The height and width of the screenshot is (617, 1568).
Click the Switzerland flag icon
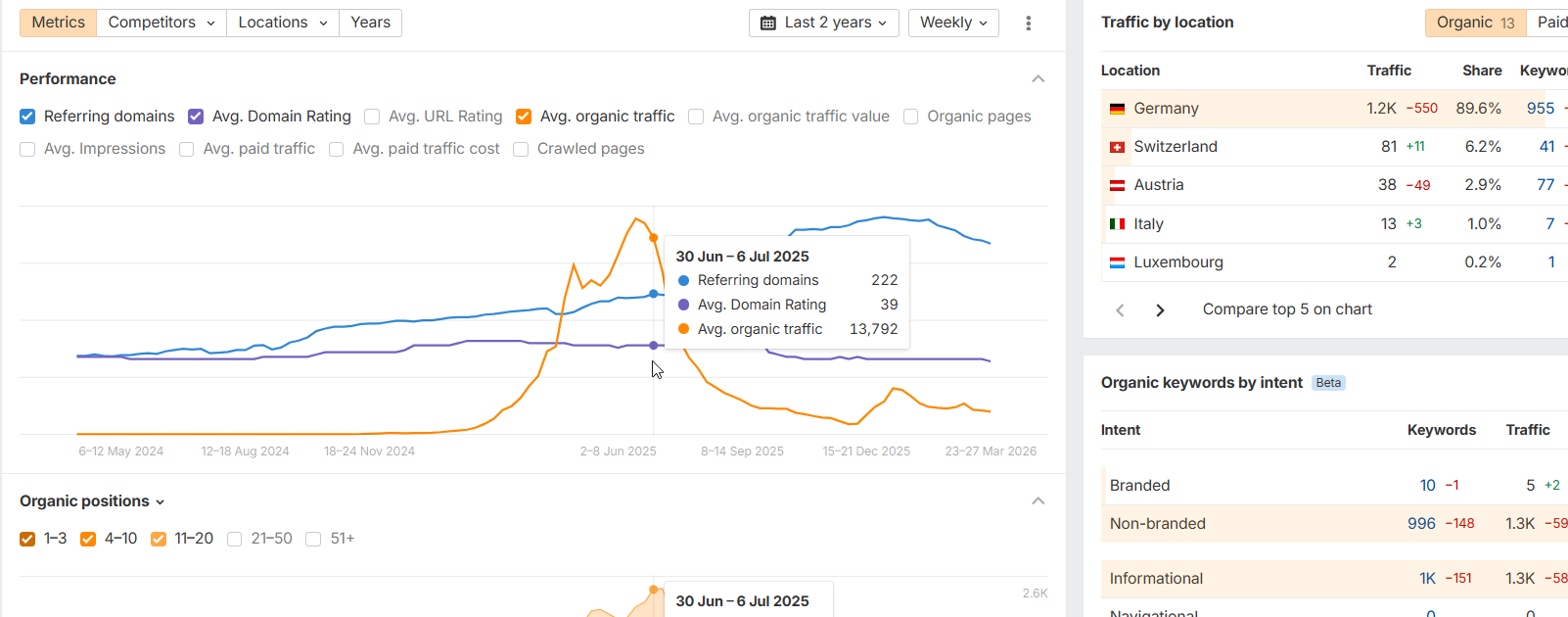[x=1117, y=147]
